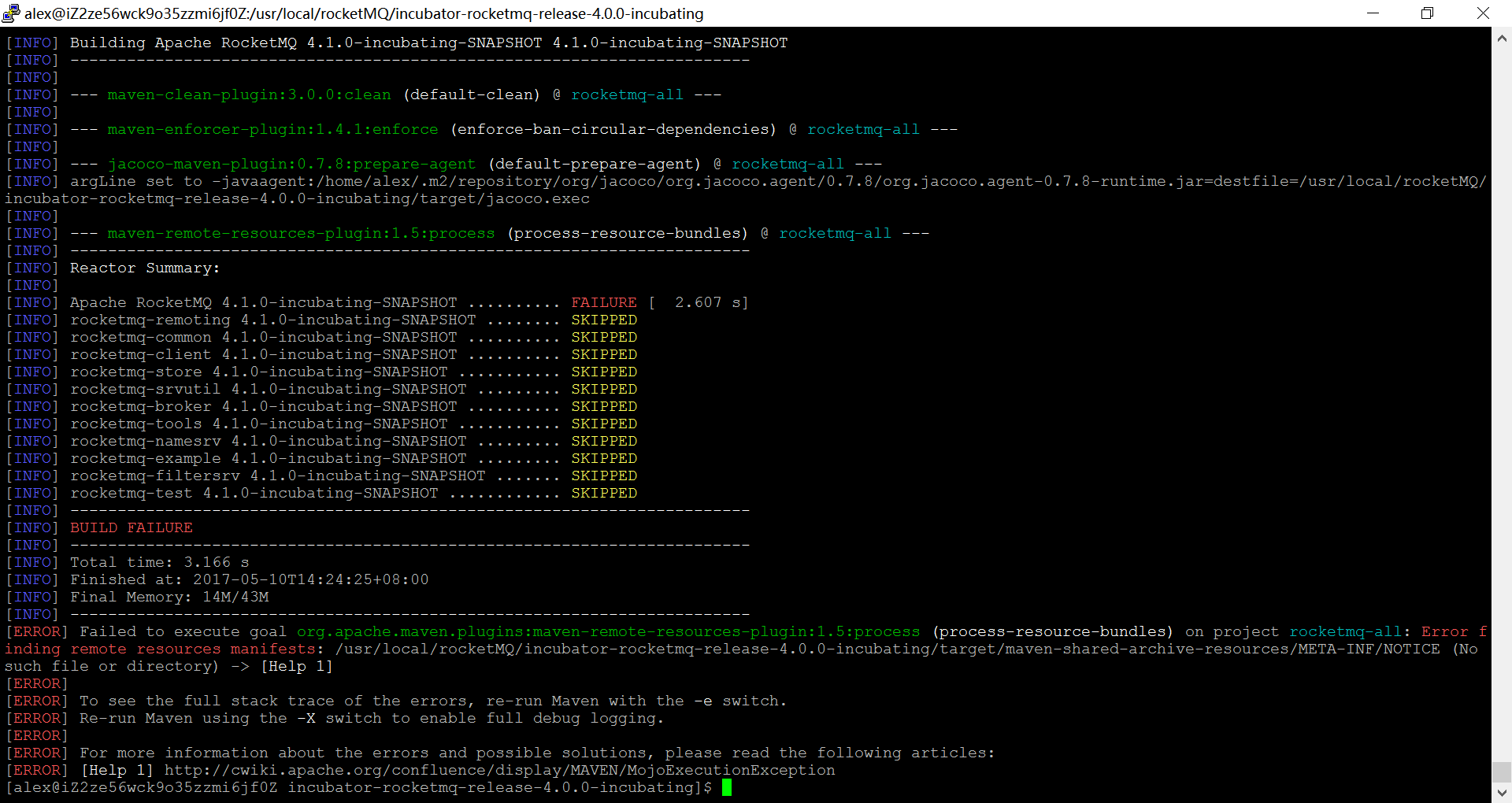The width and height of the screenshot is (1512, 803).
Task: Click 'rocketmq-namesrv 4.1.0-incubating-SNAPSHOT' module name
Action: pyautogui.click(x=268, y=441)
